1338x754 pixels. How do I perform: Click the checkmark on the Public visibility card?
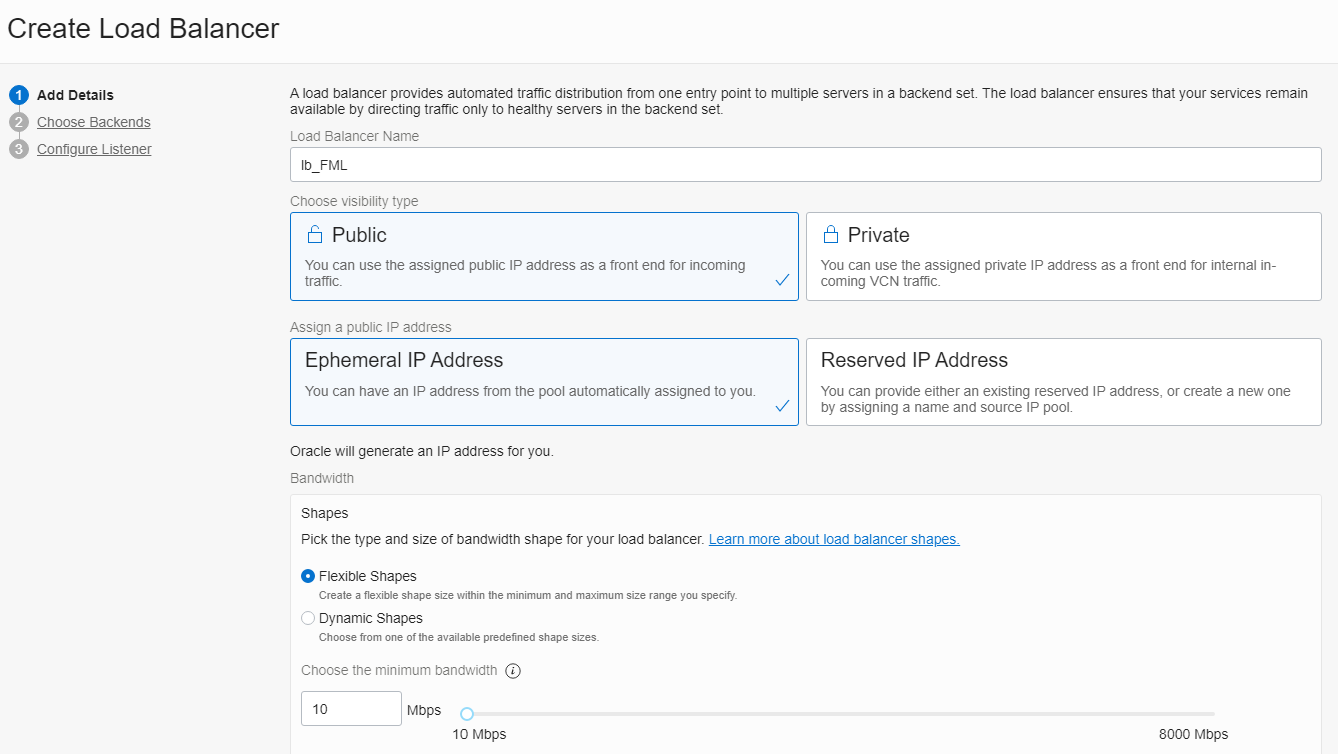(782, 281)
